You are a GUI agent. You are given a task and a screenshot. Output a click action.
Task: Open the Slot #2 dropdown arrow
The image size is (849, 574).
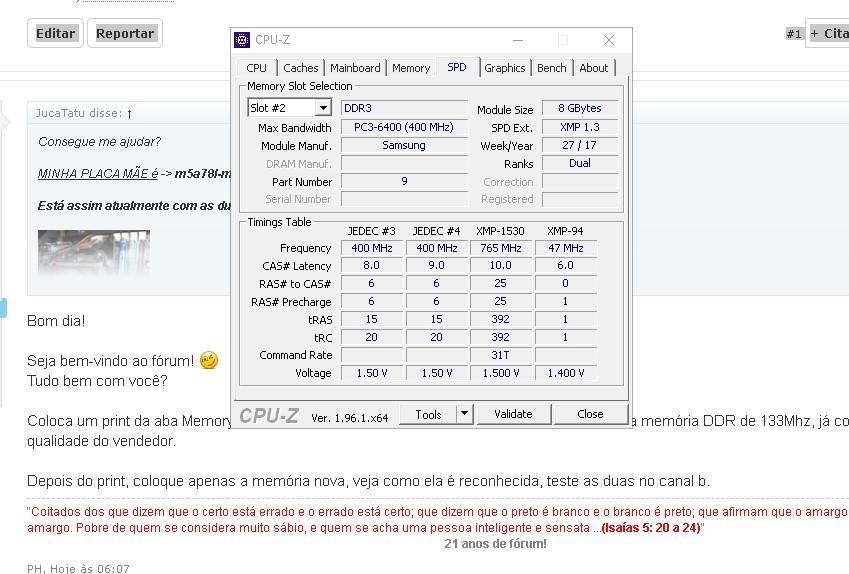point(323,108)
